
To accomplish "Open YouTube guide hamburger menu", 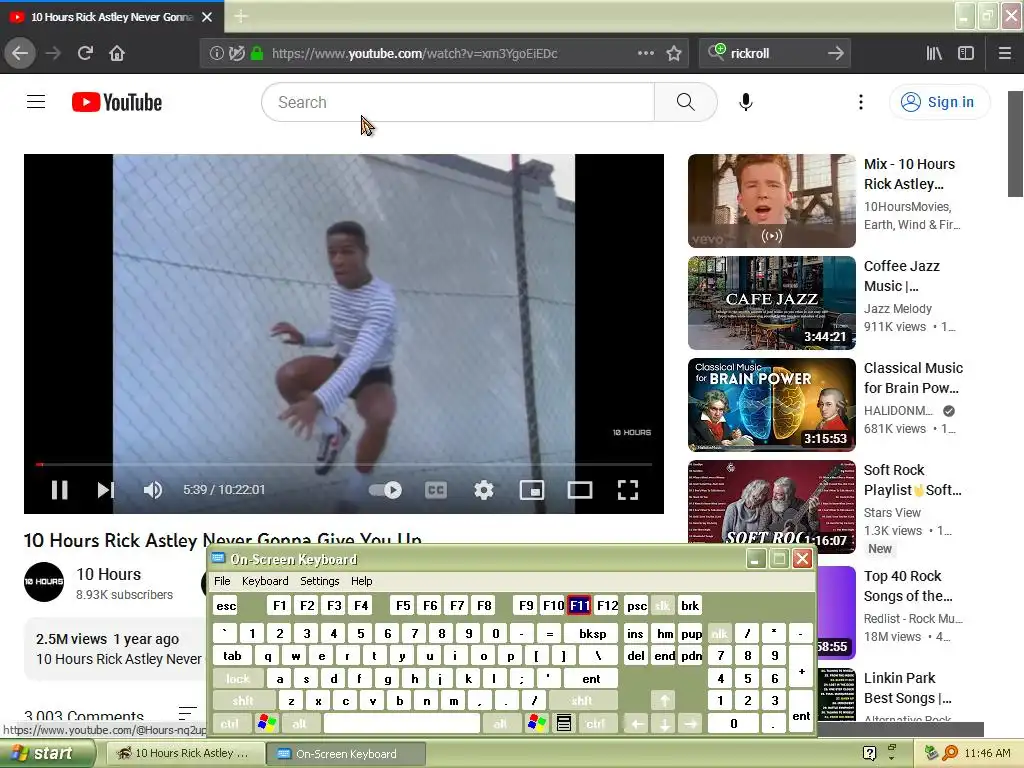I will [x=36, y=102].
